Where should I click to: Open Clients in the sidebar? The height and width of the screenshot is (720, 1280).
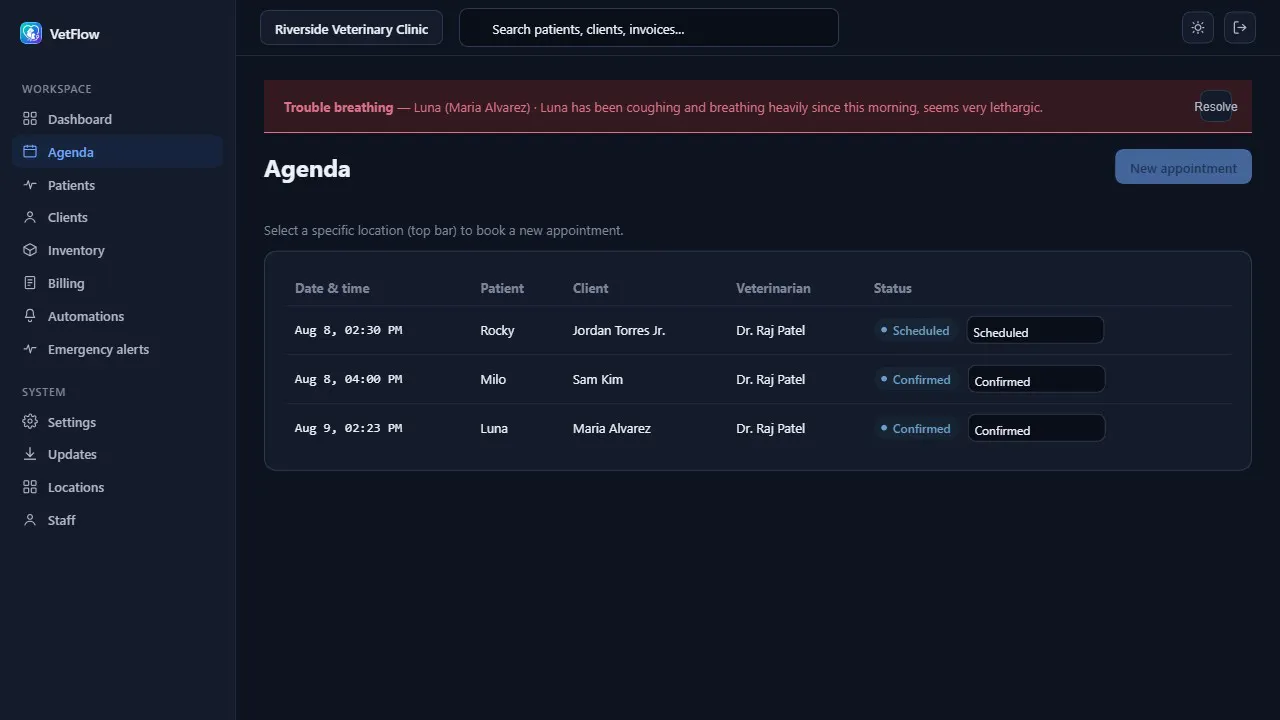click(117, 217)
